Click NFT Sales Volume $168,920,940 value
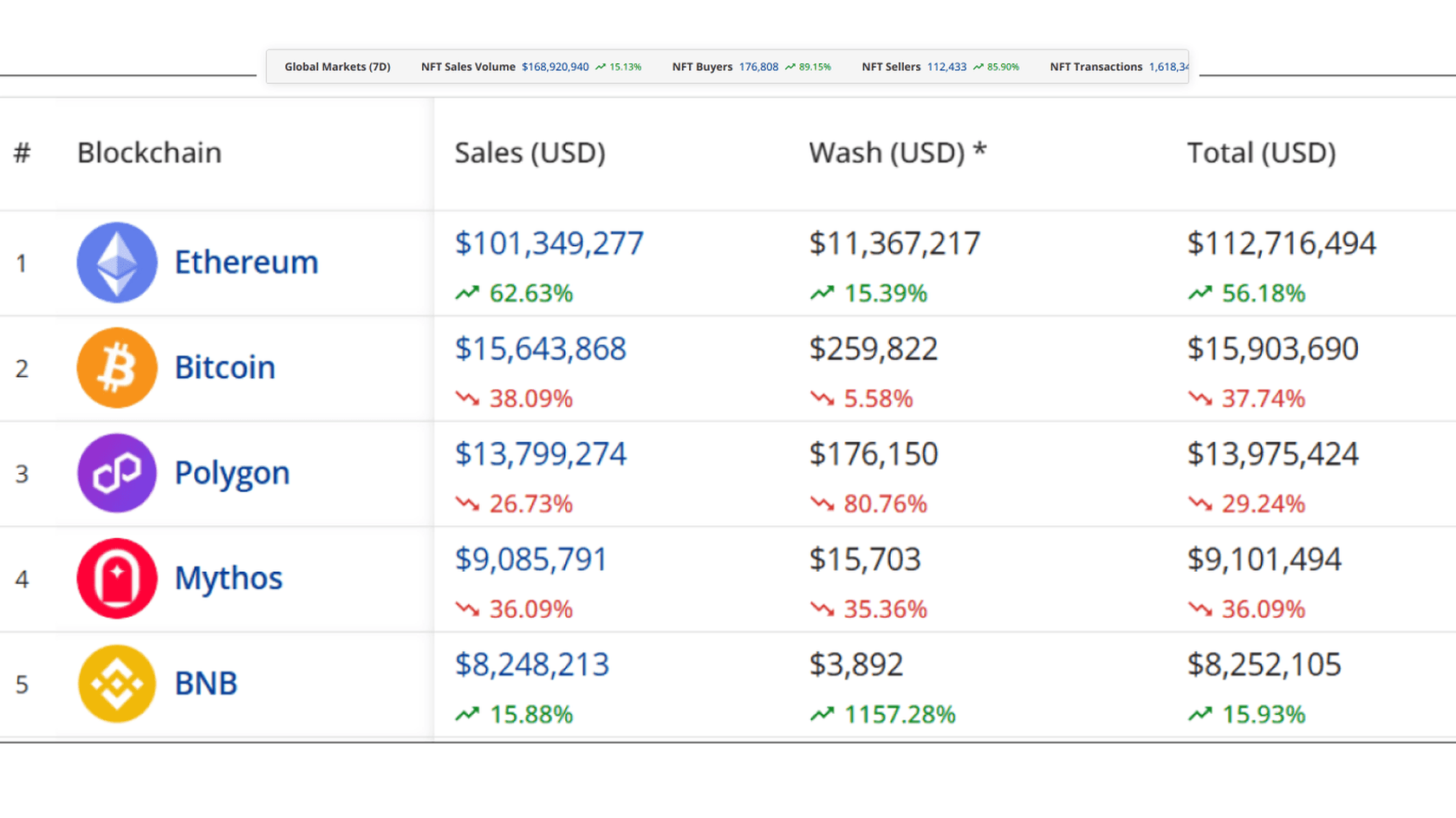 click(x=555, y=67)
